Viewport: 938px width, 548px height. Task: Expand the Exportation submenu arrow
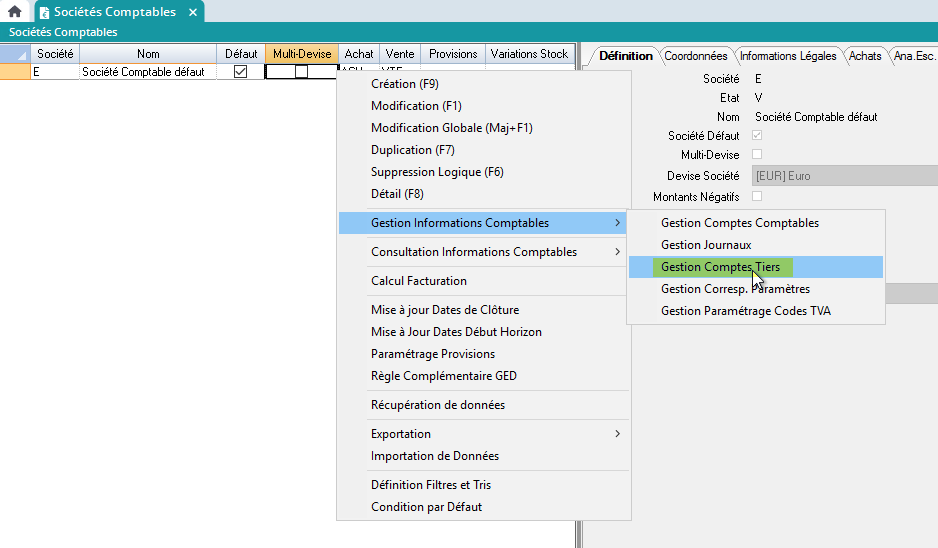[617, 434]
